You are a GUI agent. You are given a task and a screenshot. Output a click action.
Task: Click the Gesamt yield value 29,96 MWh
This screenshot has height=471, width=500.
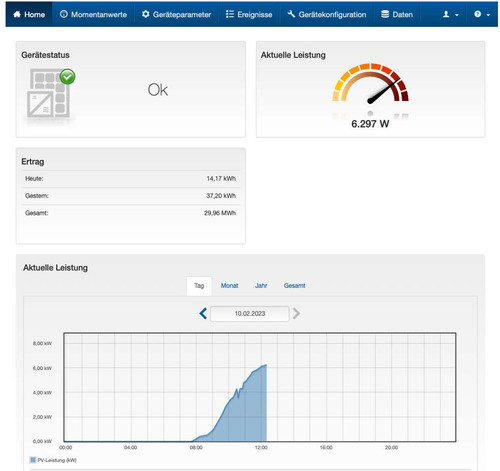[x=220, y=213]
